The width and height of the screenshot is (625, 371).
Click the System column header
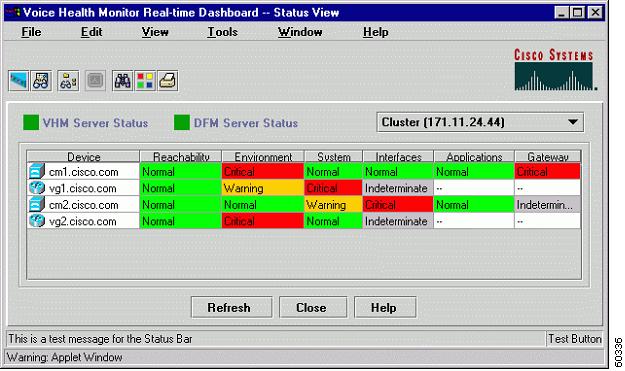(x=334, y=157)
